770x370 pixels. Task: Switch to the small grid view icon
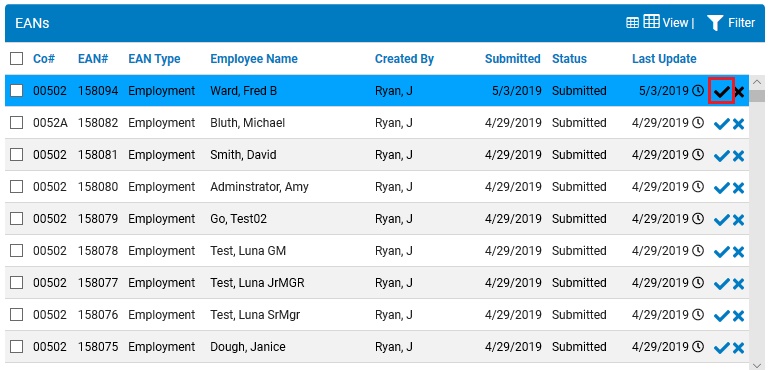(x=632, y=23)
